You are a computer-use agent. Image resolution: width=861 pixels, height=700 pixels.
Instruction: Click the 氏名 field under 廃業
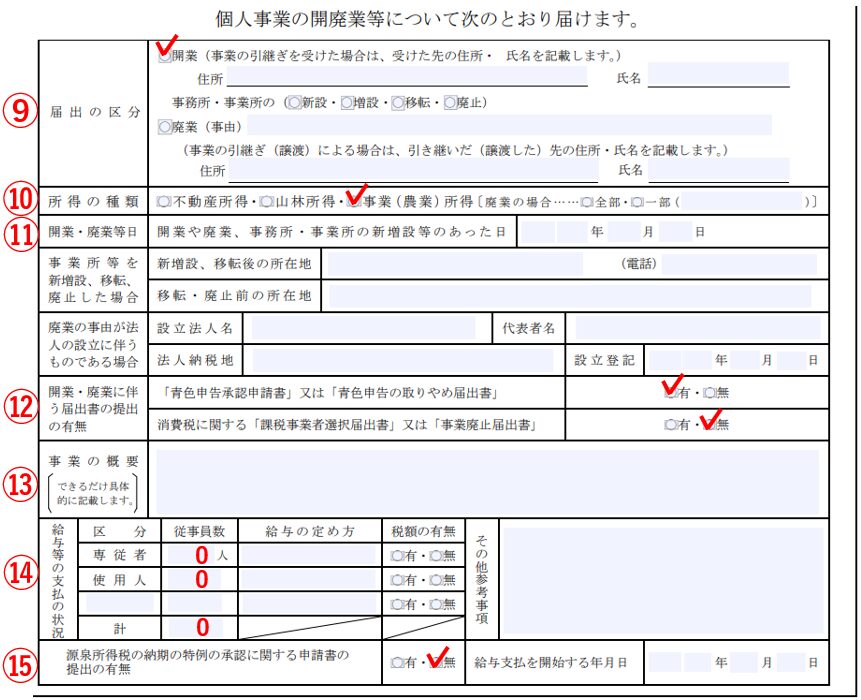pyautogui.click(x=719, y=170)
